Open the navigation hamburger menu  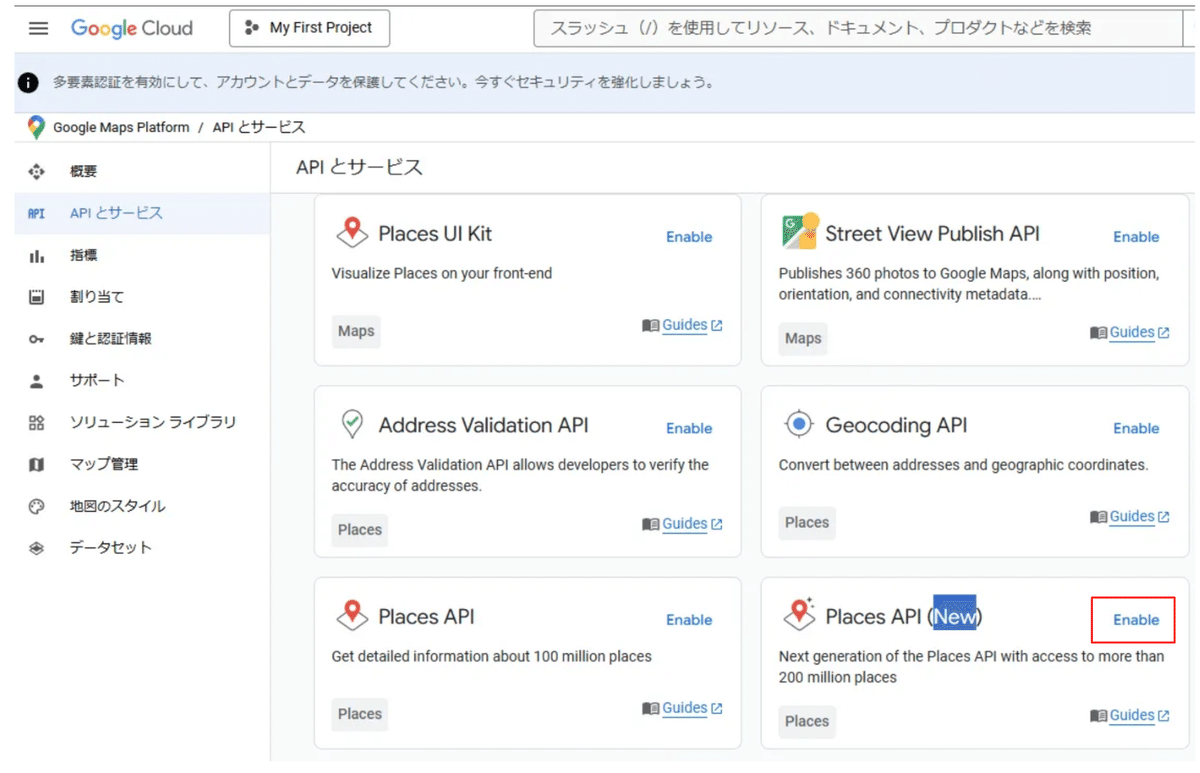(38, 28)
